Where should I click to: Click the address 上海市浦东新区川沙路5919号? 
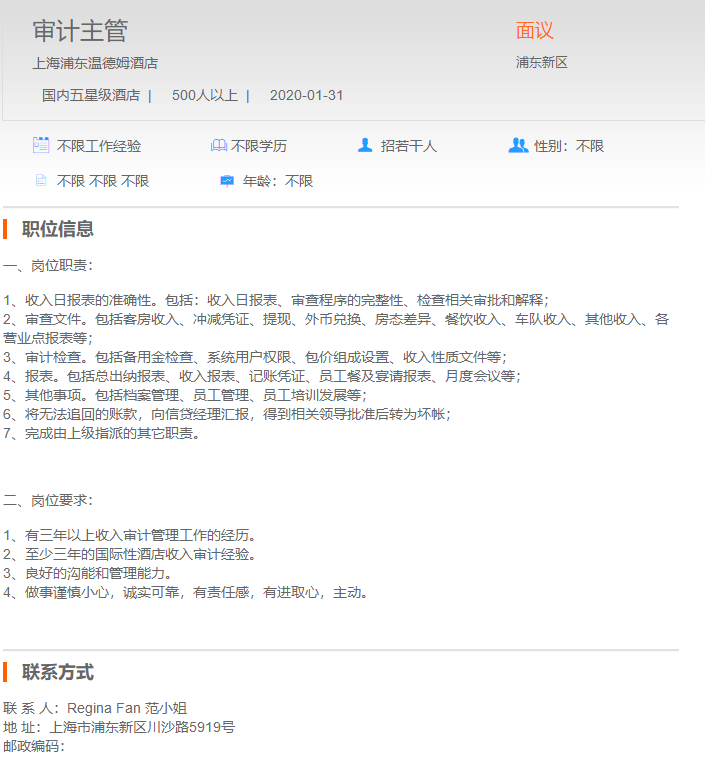tap(142, 727)
